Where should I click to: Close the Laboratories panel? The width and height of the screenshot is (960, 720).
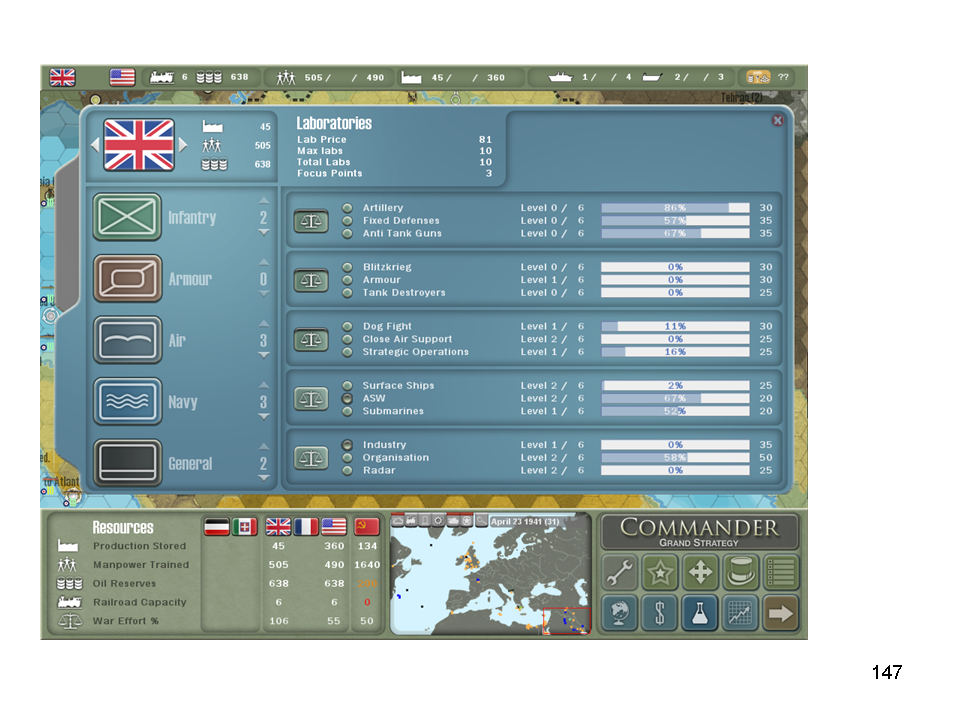[777, 120]
